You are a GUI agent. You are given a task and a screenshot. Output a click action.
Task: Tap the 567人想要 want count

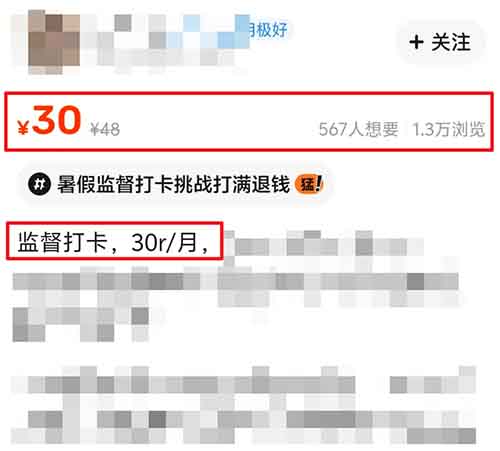pyautogui.click(x=359, y=129)
